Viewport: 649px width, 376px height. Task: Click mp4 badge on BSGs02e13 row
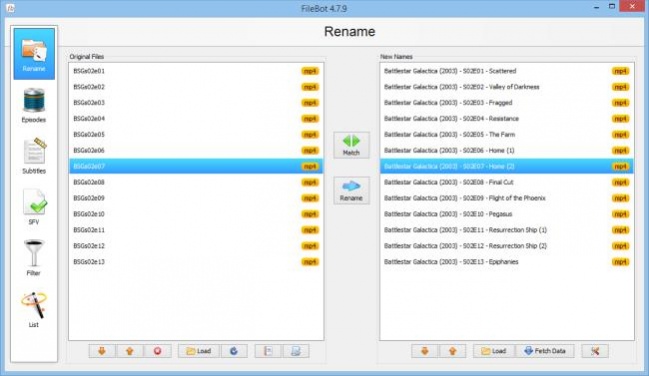310,262
